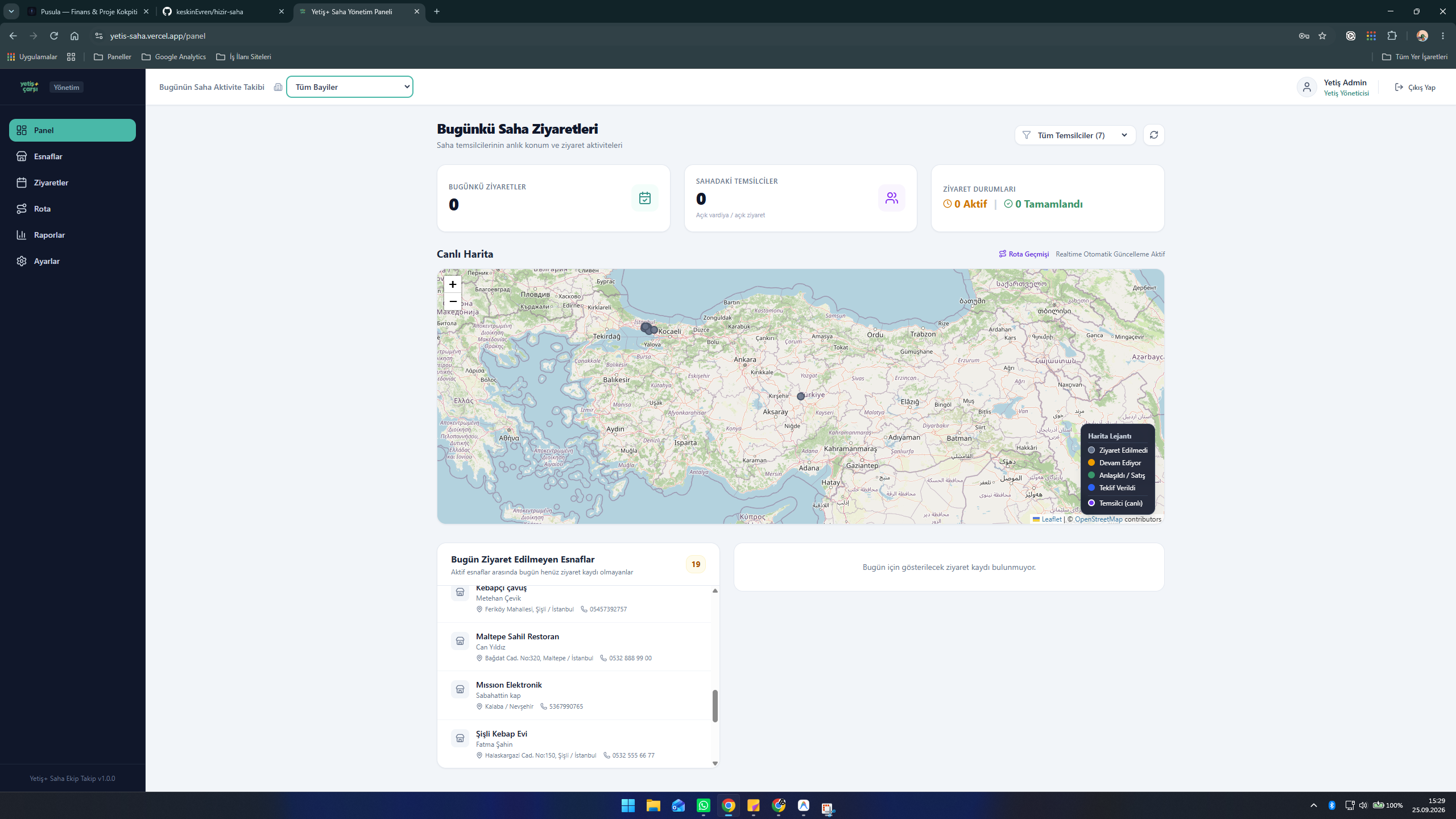1456x819 pixels.
Task: Click phone number 0532 888 99 00
Action: click(x=630, y=658)
